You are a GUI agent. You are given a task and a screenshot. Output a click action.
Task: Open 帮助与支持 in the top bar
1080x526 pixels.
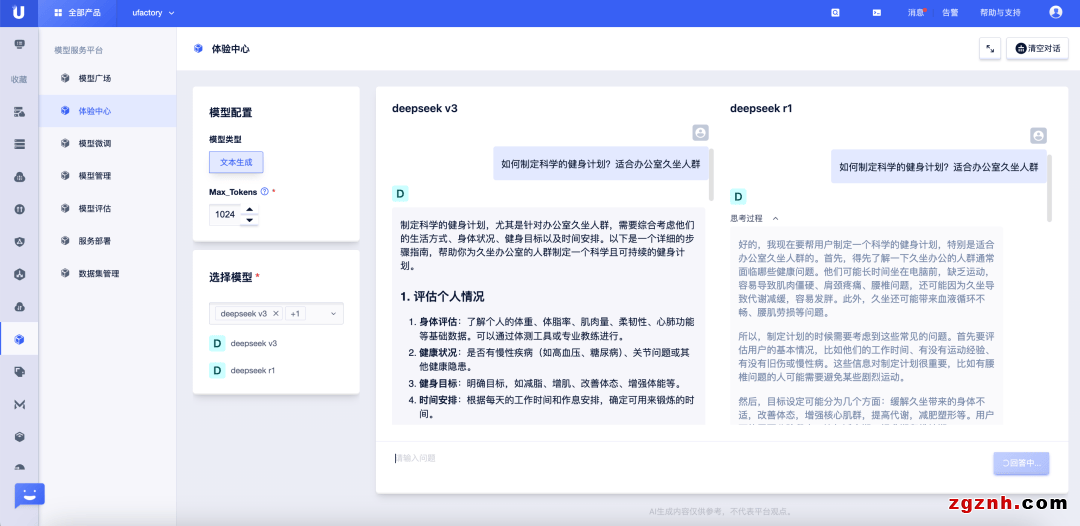pos(1000,13)
